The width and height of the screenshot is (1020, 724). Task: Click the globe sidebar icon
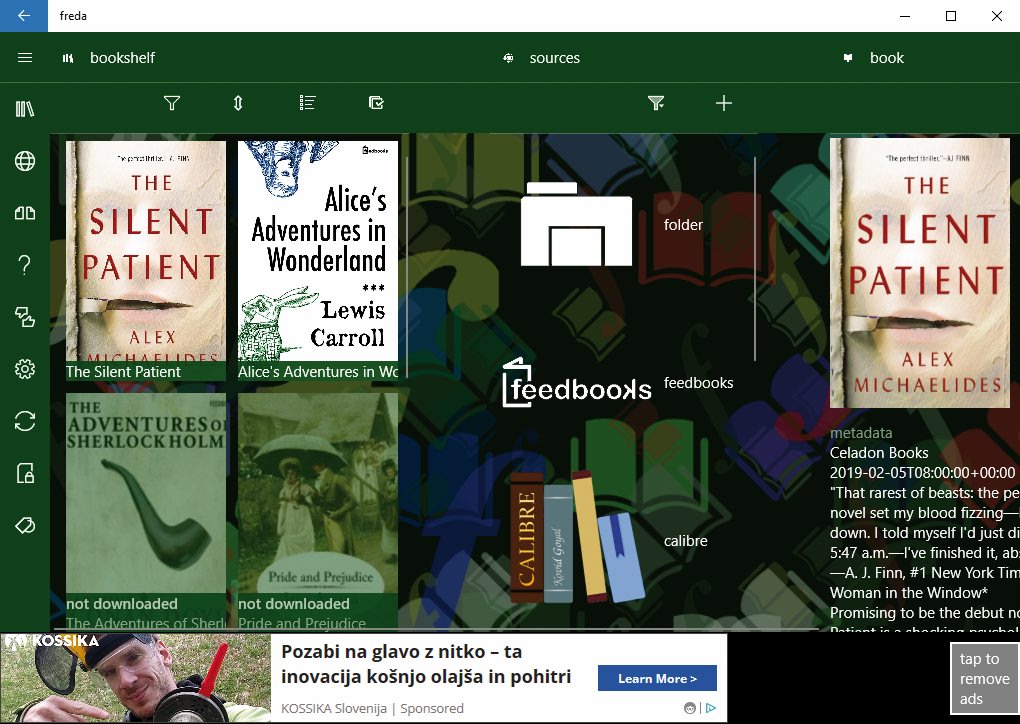click(25, 161)
